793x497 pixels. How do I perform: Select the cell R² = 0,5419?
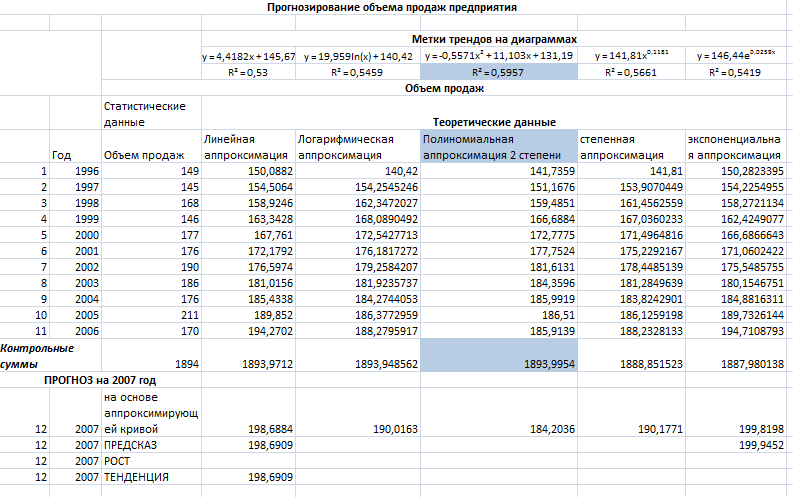click(x=735, y=72)
